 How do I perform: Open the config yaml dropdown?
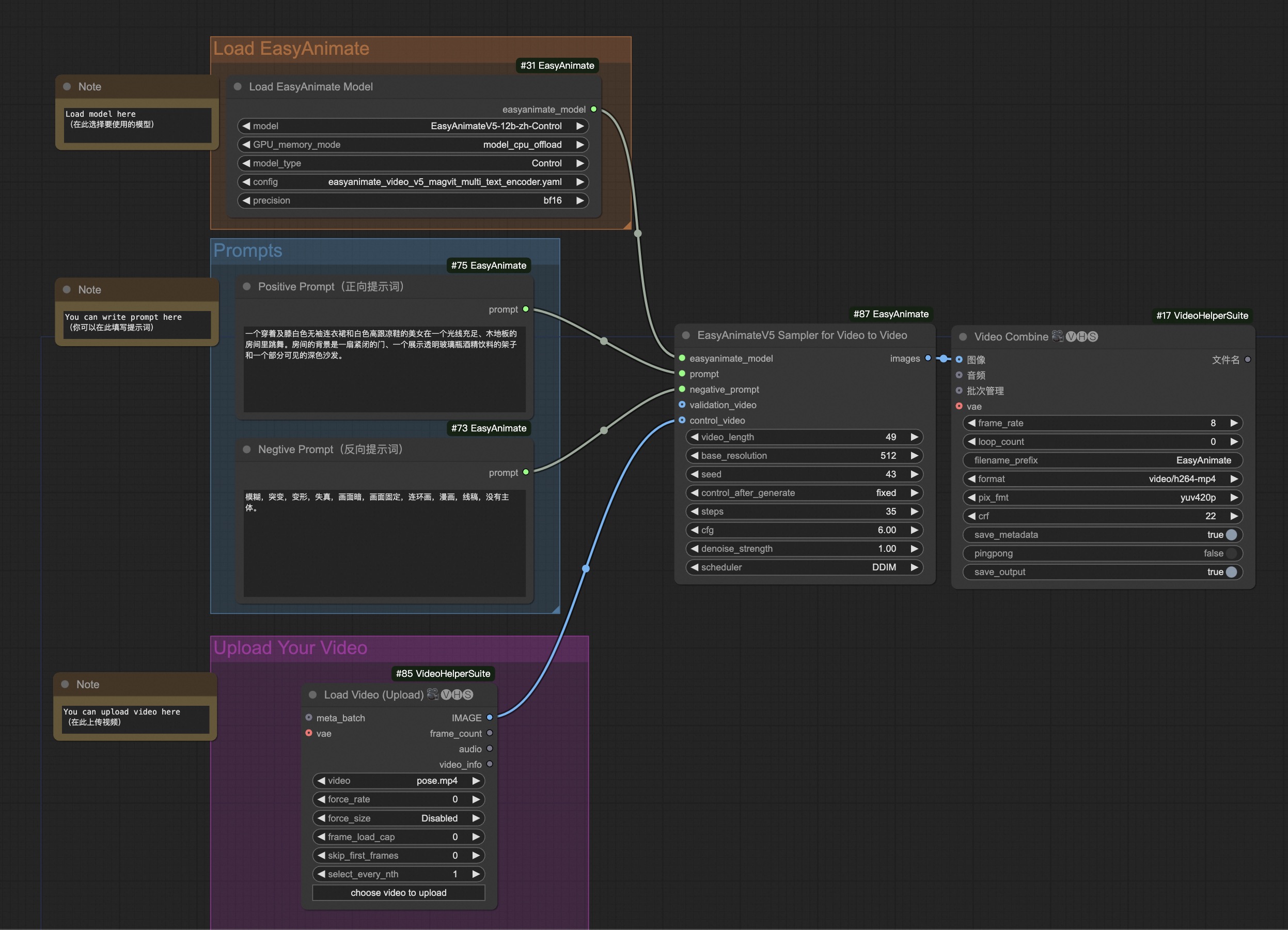(413, 182)
